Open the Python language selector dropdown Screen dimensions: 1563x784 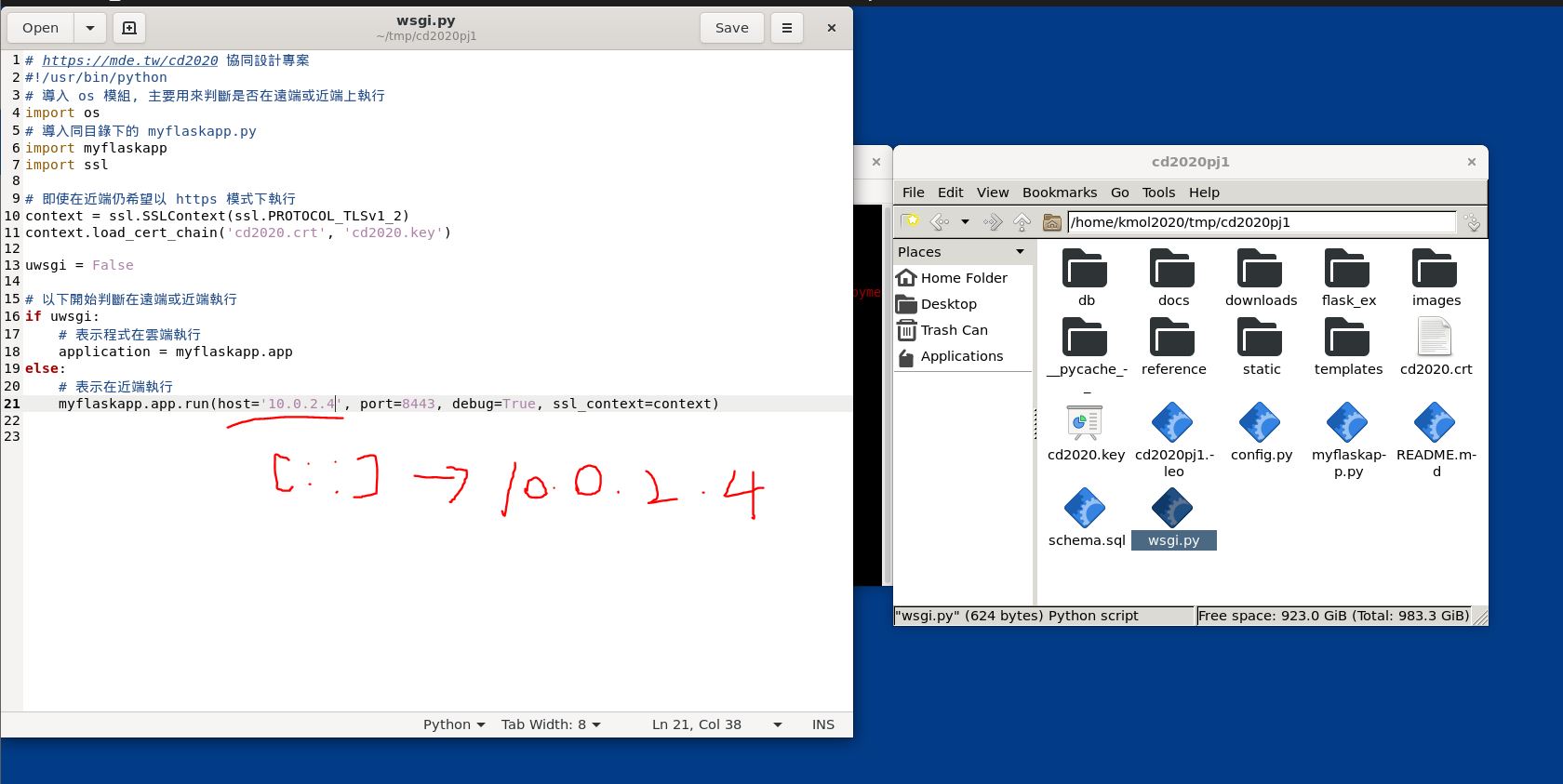454,724
